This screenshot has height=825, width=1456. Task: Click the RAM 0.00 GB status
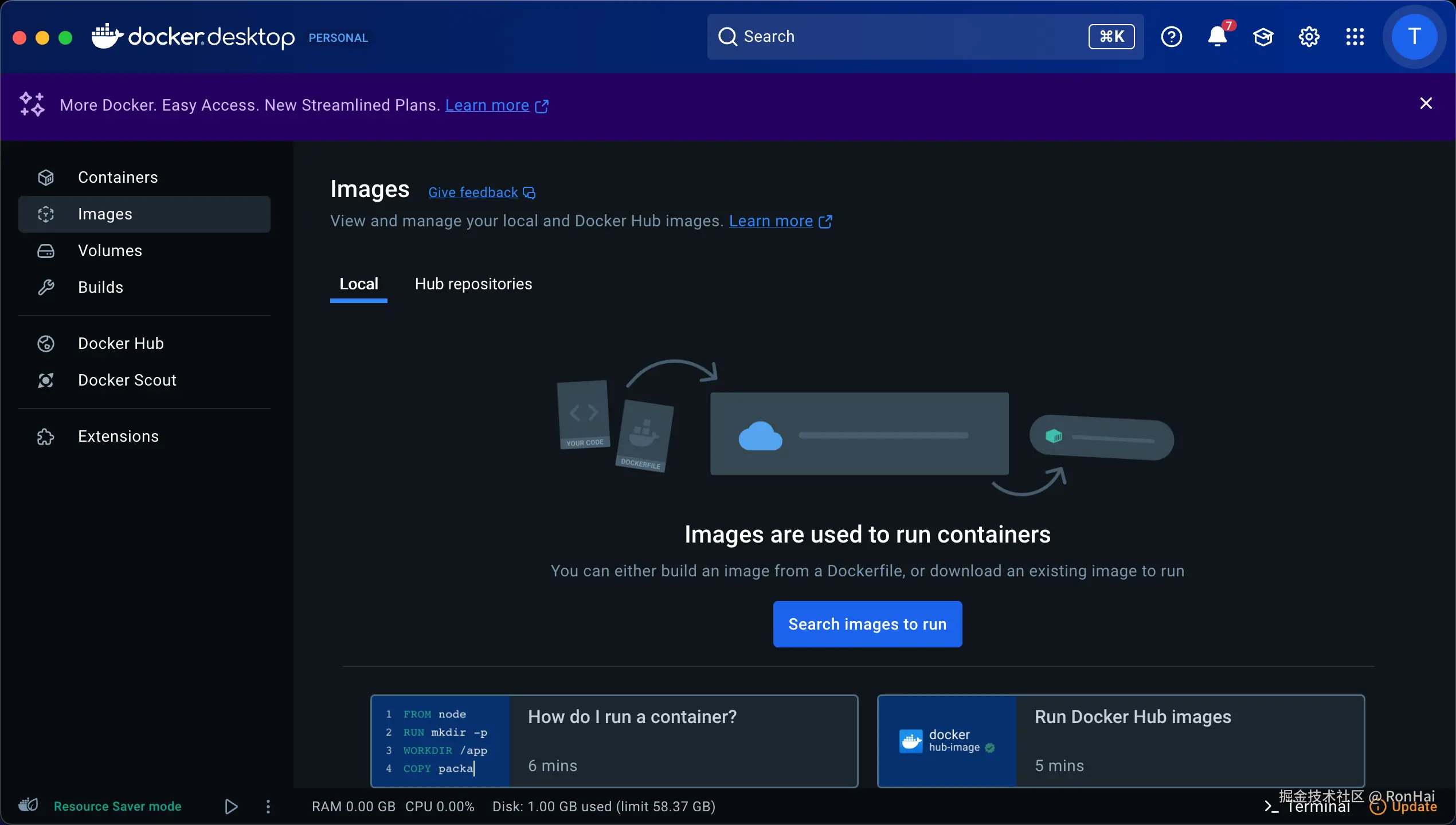coord(354,807)
